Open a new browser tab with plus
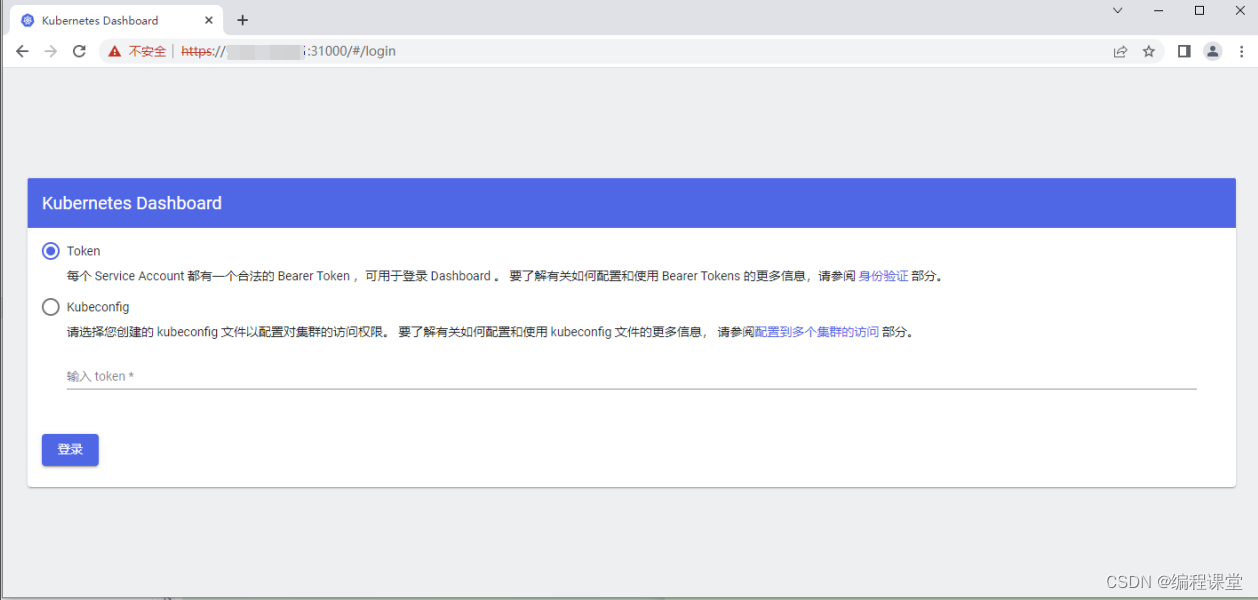 point(242,19)
